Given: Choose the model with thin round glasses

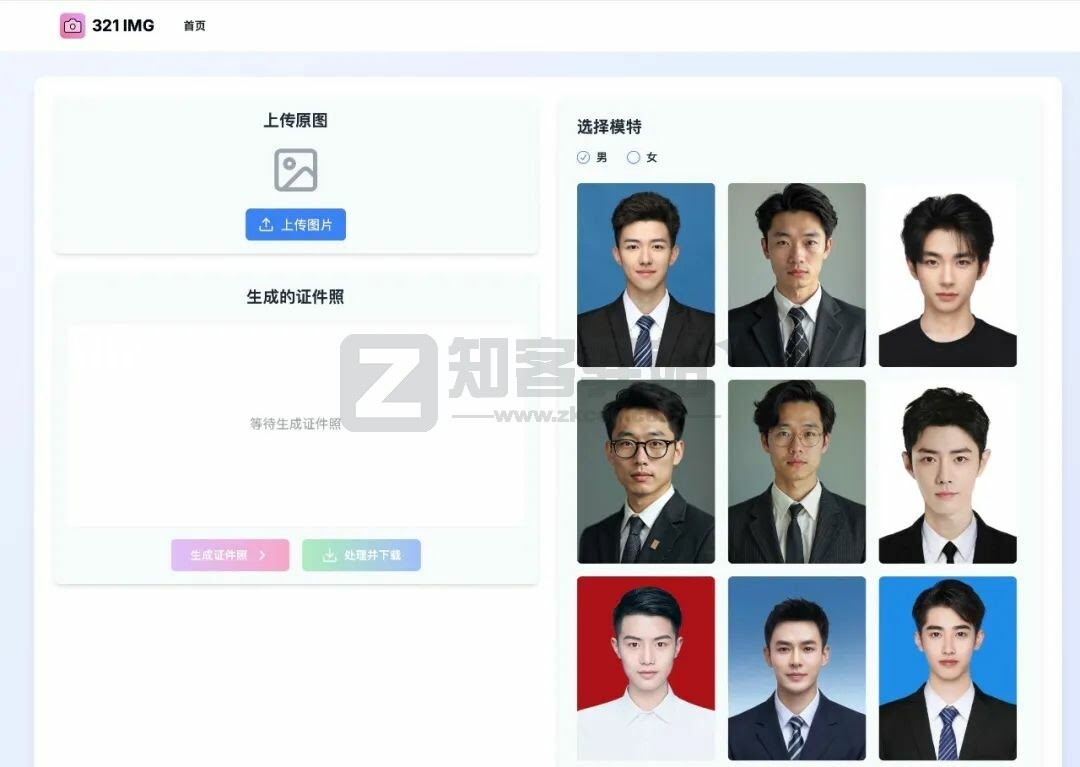Looking at the screenshot, I should tap(797, 472).
